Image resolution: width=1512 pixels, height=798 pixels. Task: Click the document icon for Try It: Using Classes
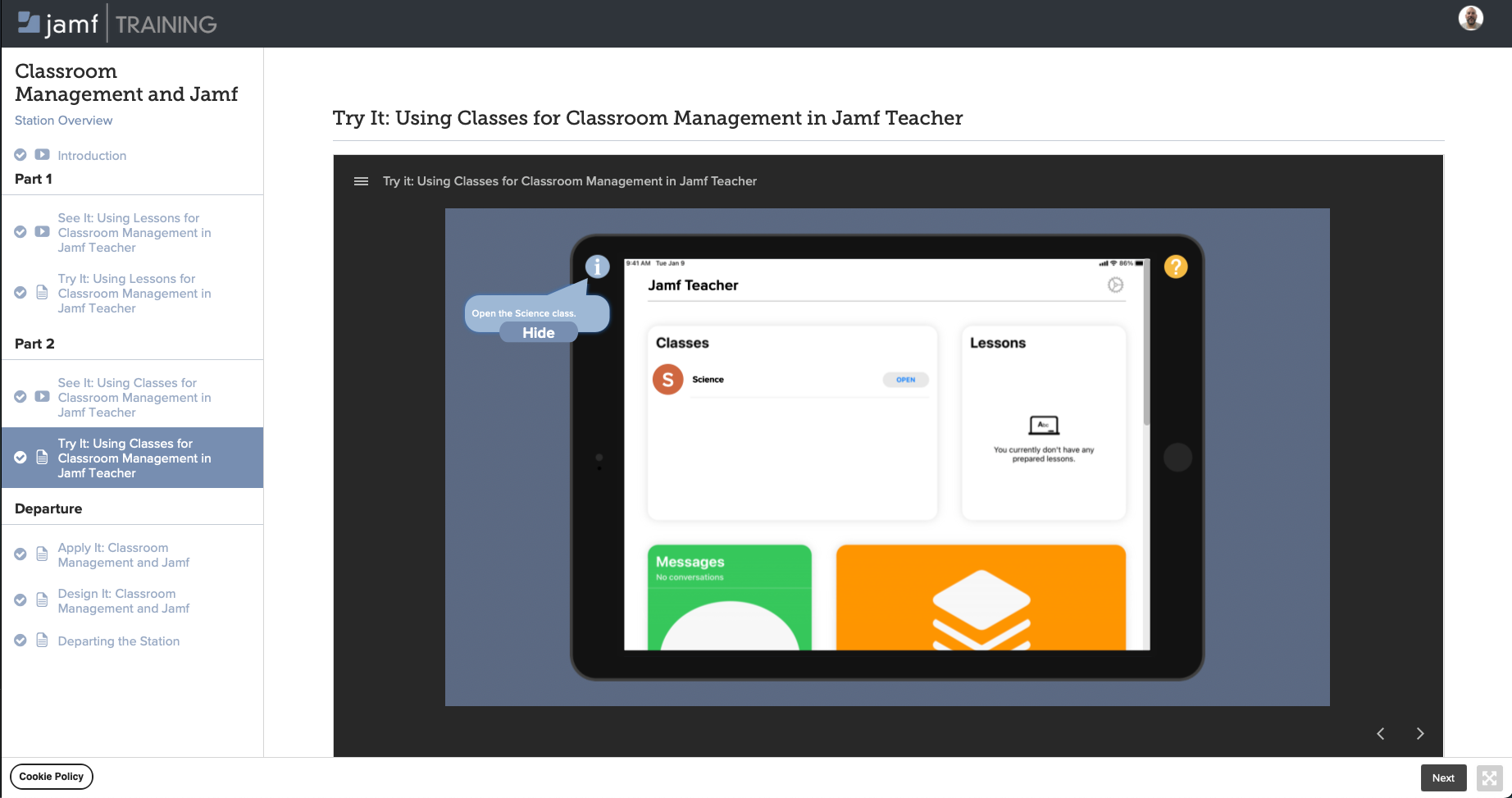tap(42, 457)
